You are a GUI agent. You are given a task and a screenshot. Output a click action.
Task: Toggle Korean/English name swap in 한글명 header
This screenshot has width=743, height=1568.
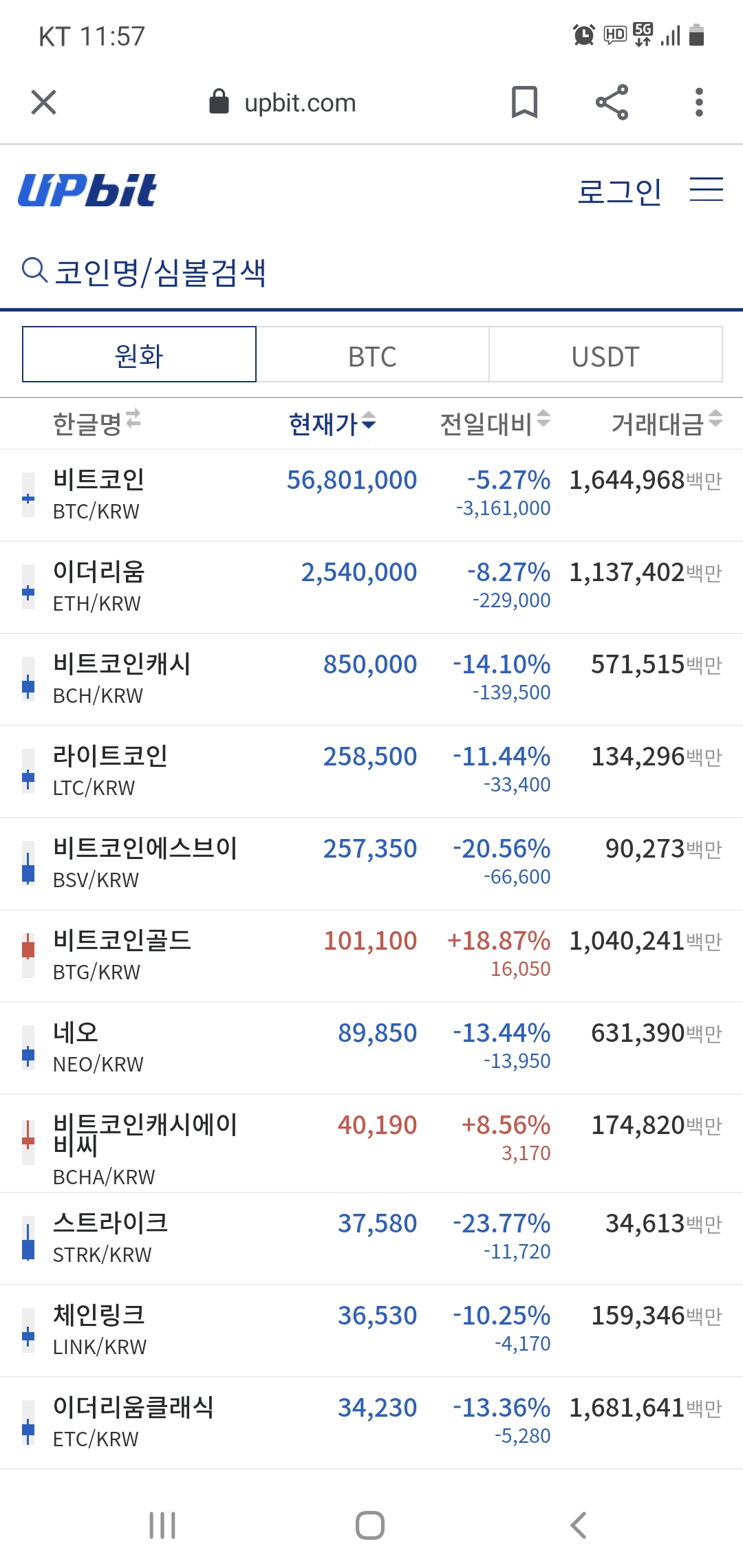coord(133,418)
